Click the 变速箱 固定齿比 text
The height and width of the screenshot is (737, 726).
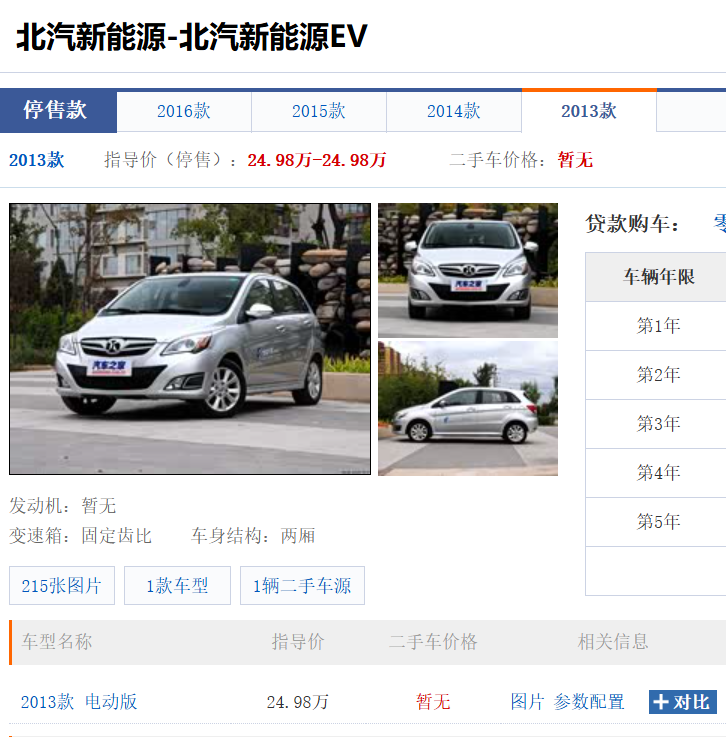tap(80, 536)
